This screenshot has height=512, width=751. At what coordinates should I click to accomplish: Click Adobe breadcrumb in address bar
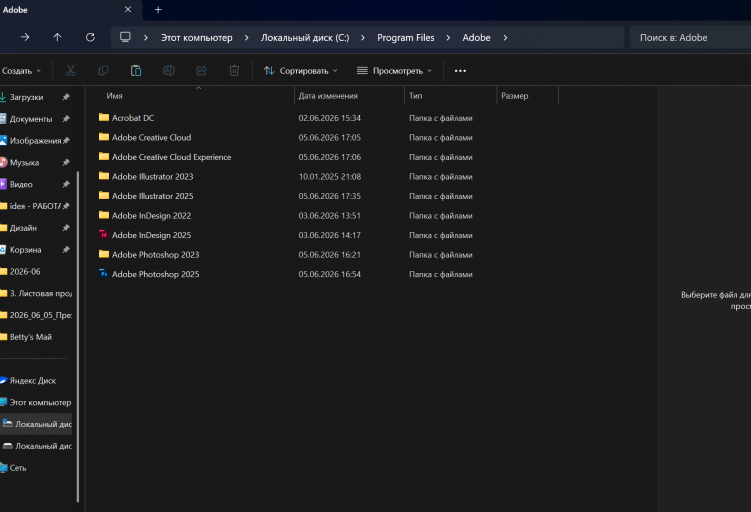point(476,38)
